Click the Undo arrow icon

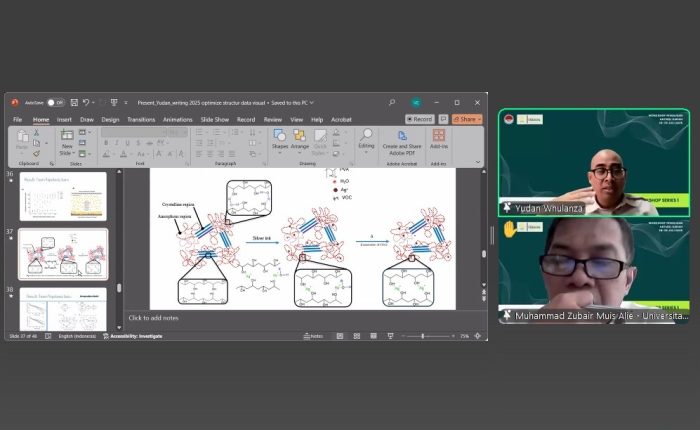(88, 102)
